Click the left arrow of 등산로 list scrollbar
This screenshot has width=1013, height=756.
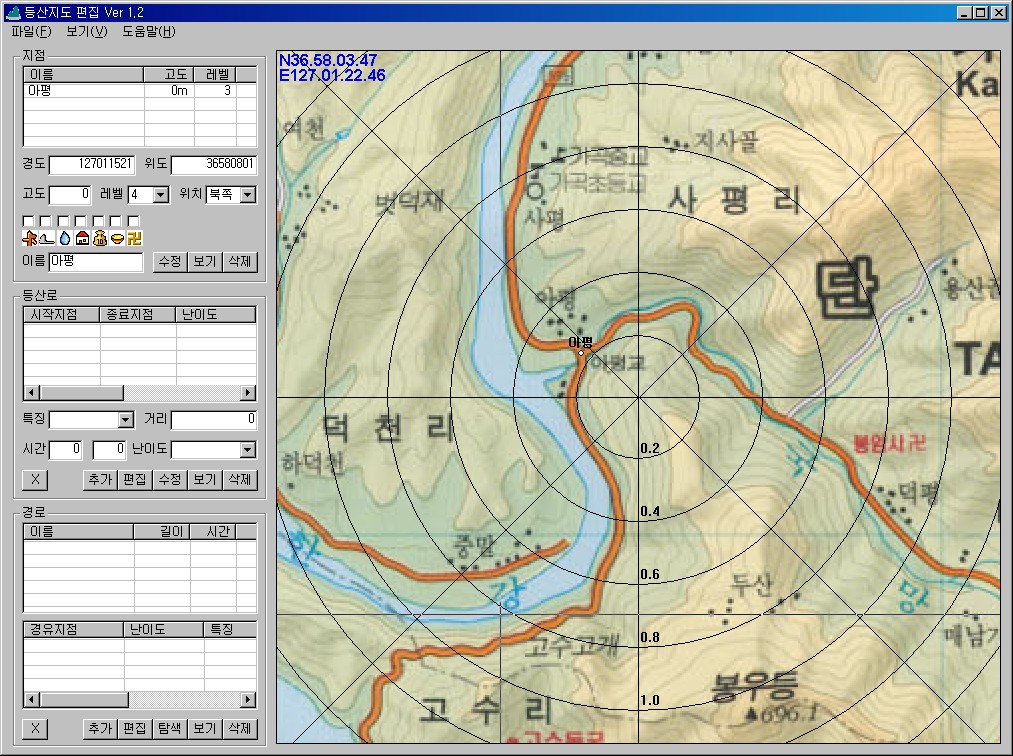coord(32,392)
